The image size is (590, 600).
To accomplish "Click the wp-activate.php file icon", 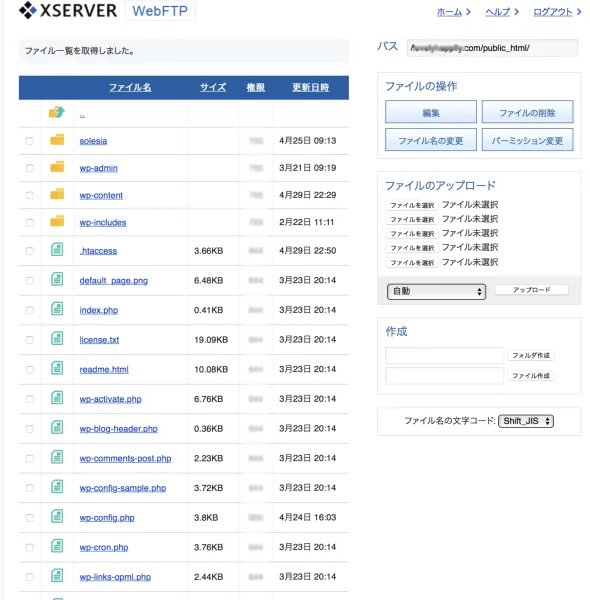I will tap(57, 398).
